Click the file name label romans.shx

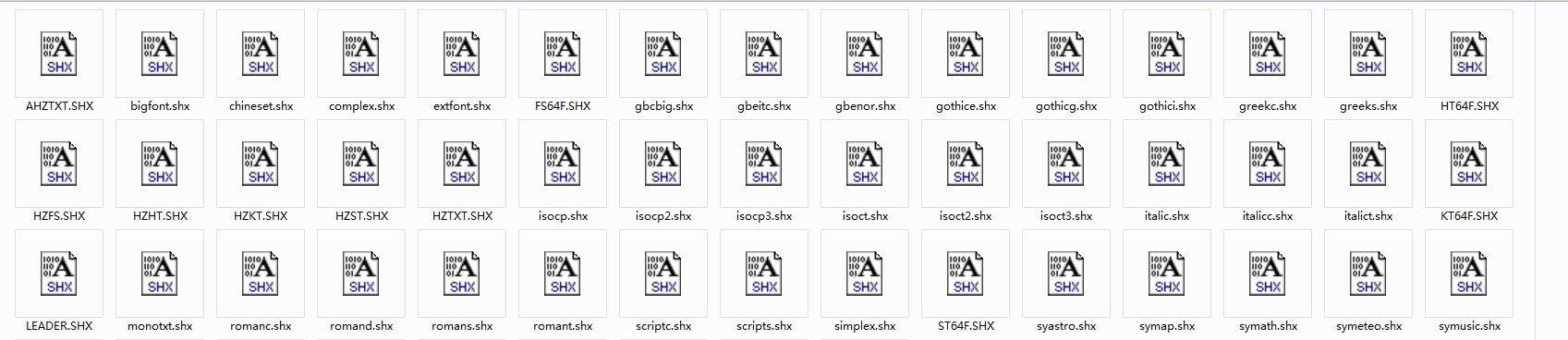[462, 326]
